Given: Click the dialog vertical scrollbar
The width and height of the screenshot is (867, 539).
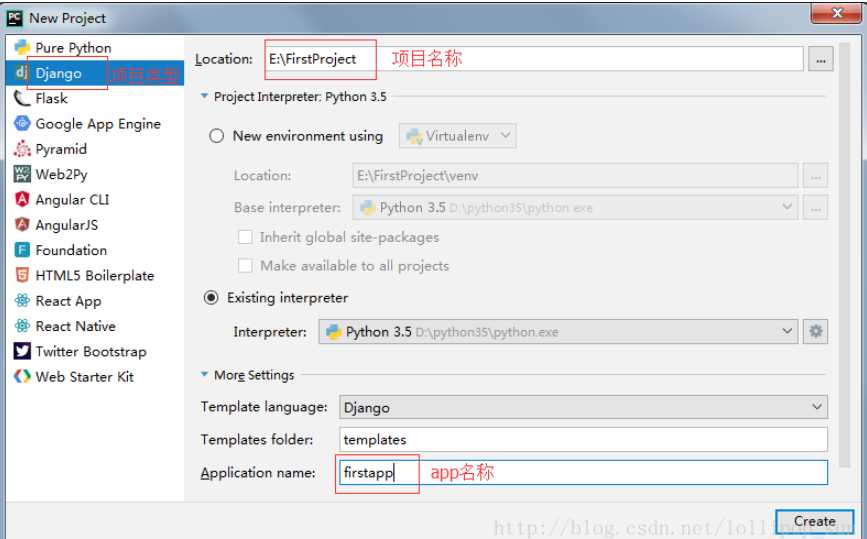Looking at the screenshot, I should 843,254.
